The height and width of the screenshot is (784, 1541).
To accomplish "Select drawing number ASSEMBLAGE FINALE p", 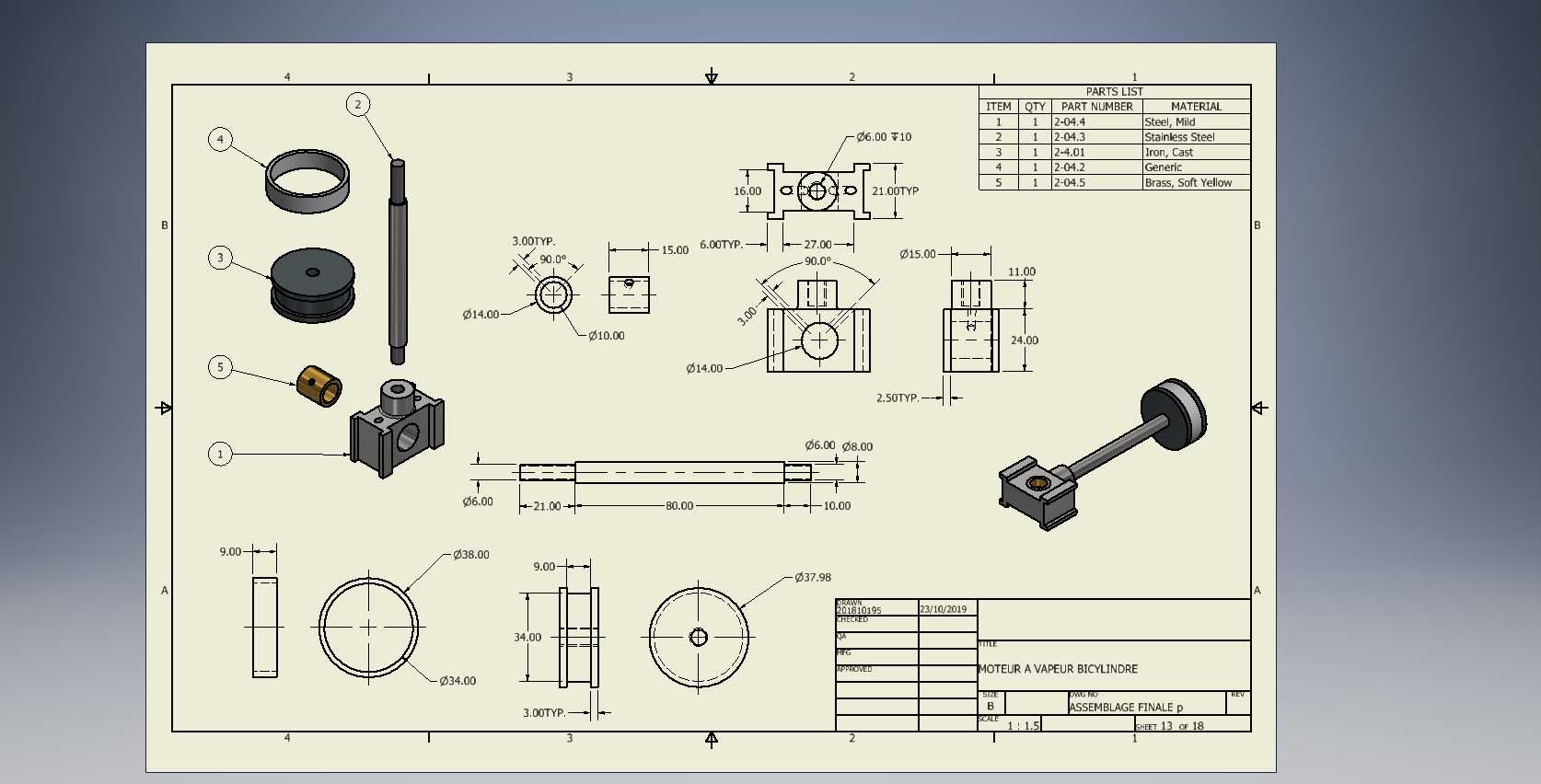I will click(x=1126, y=708).
